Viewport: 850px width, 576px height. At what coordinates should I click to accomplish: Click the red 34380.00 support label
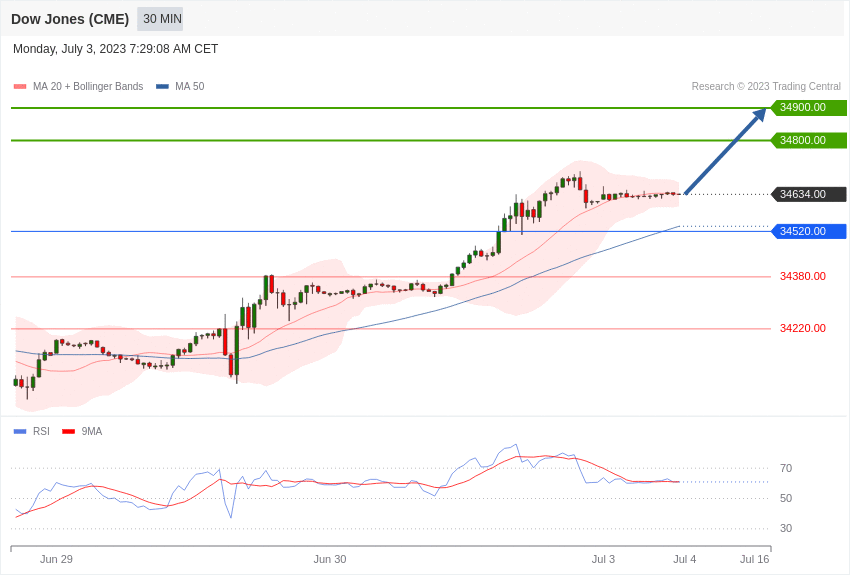tap(802, 276)
